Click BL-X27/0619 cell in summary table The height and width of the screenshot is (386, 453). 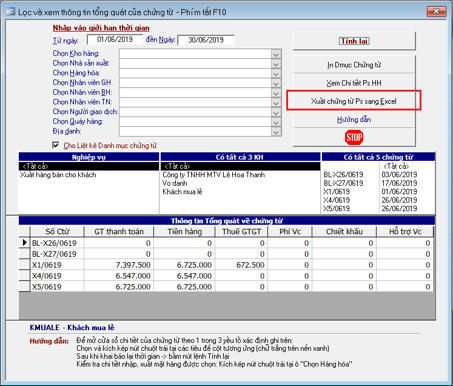tap(57, 254)
